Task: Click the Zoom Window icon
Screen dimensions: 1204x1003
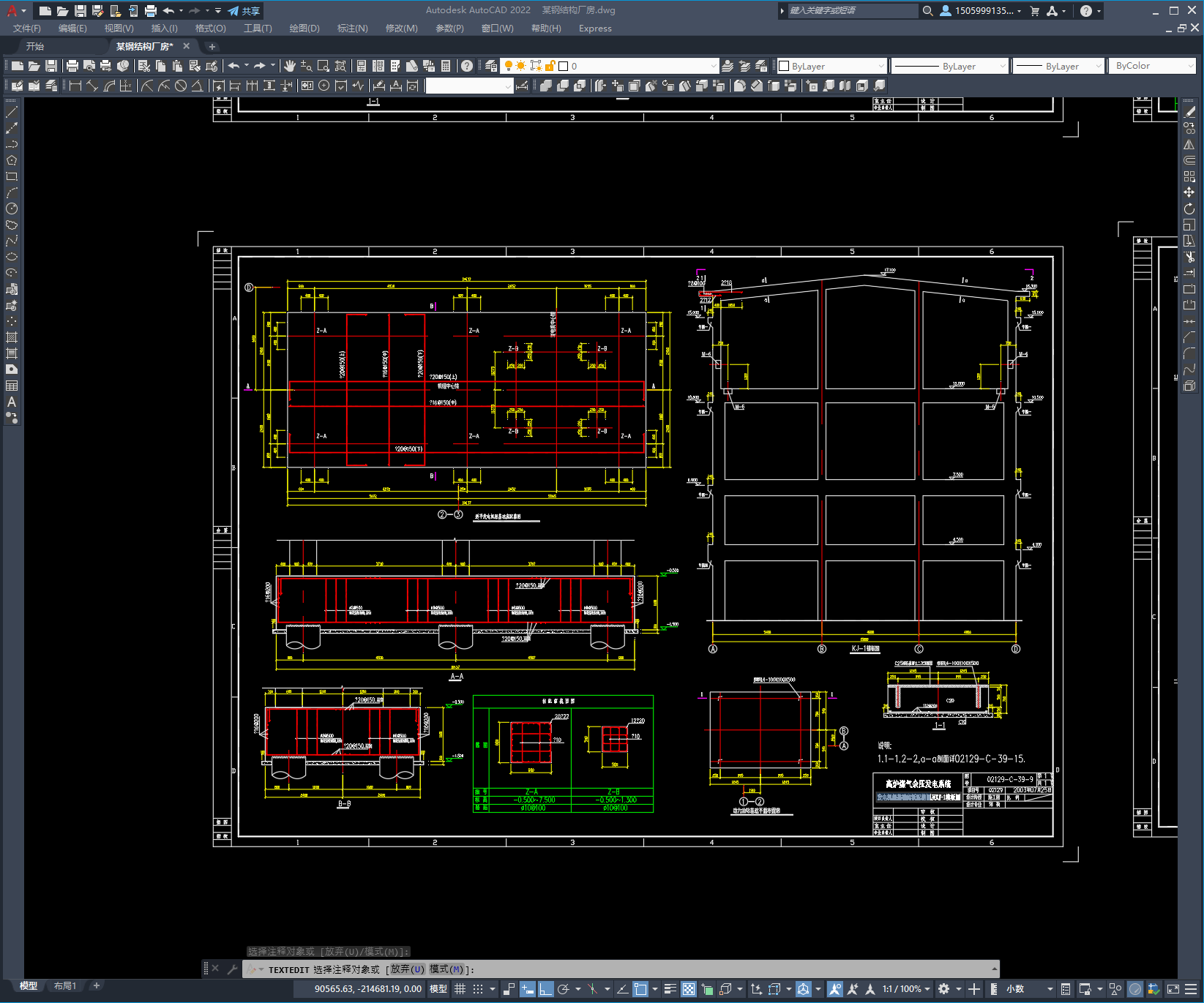Action: 324,66
